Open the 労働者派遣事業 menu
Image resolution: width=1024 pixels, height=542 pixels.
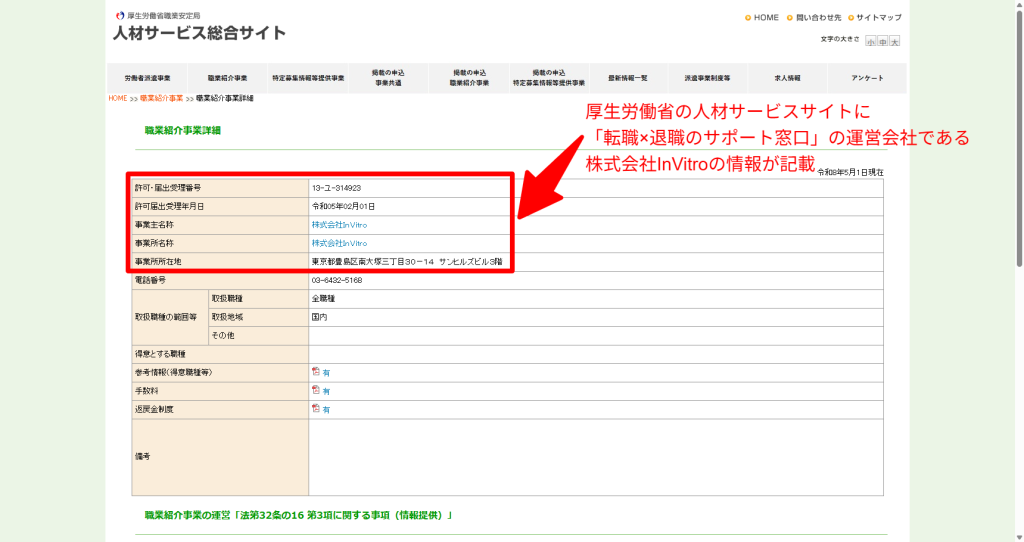click(x=148, y=78)
